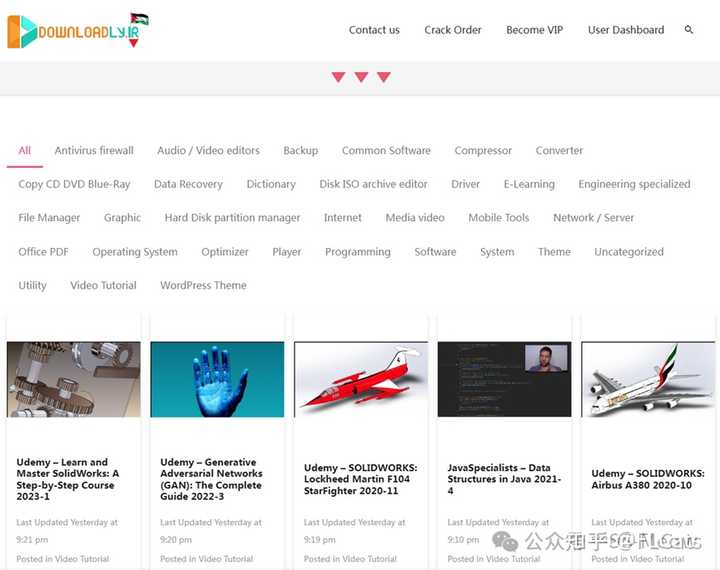Filter by Copy CD DVD Blue-Ray

(x=74, y=184)
